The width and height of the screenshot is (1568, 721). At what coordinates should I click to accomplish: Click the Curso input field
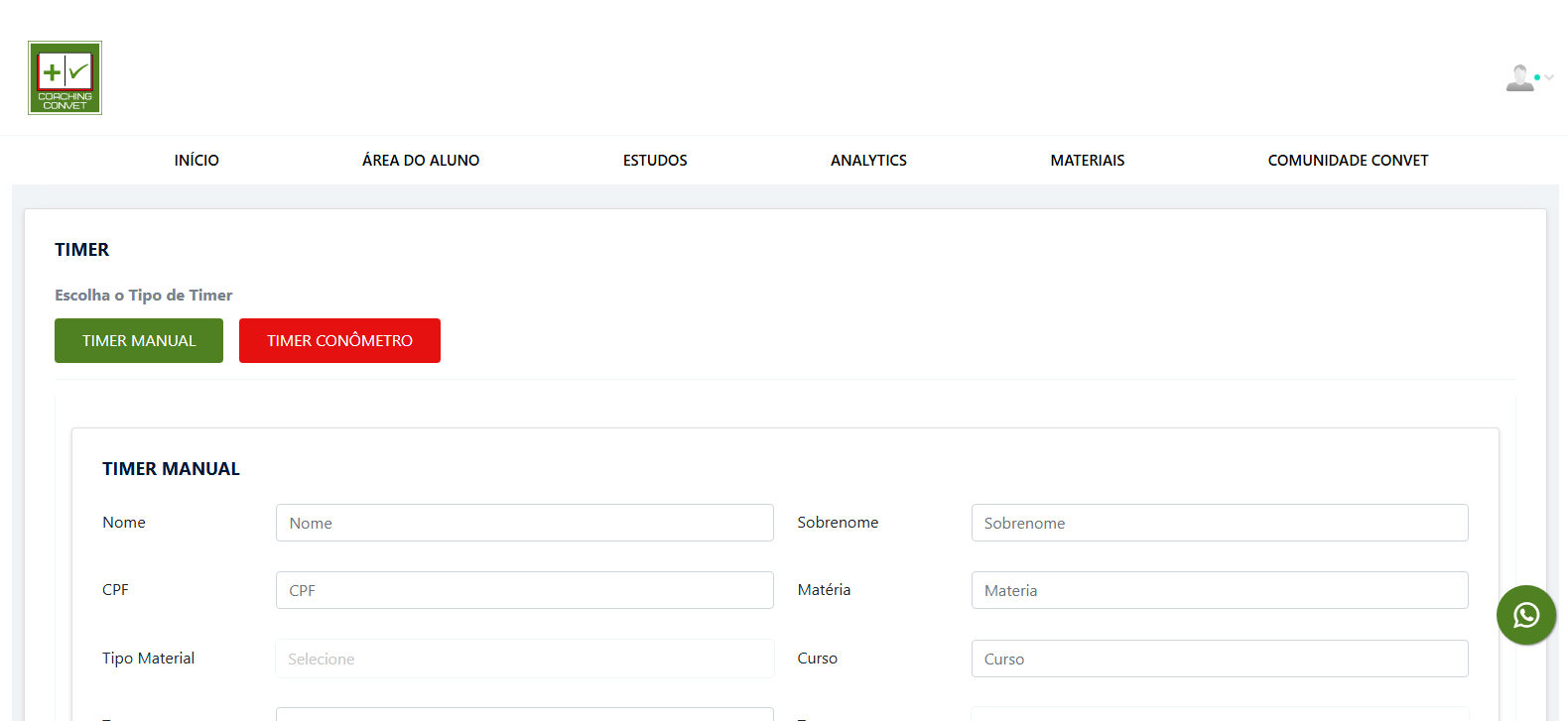[1219, 659]
